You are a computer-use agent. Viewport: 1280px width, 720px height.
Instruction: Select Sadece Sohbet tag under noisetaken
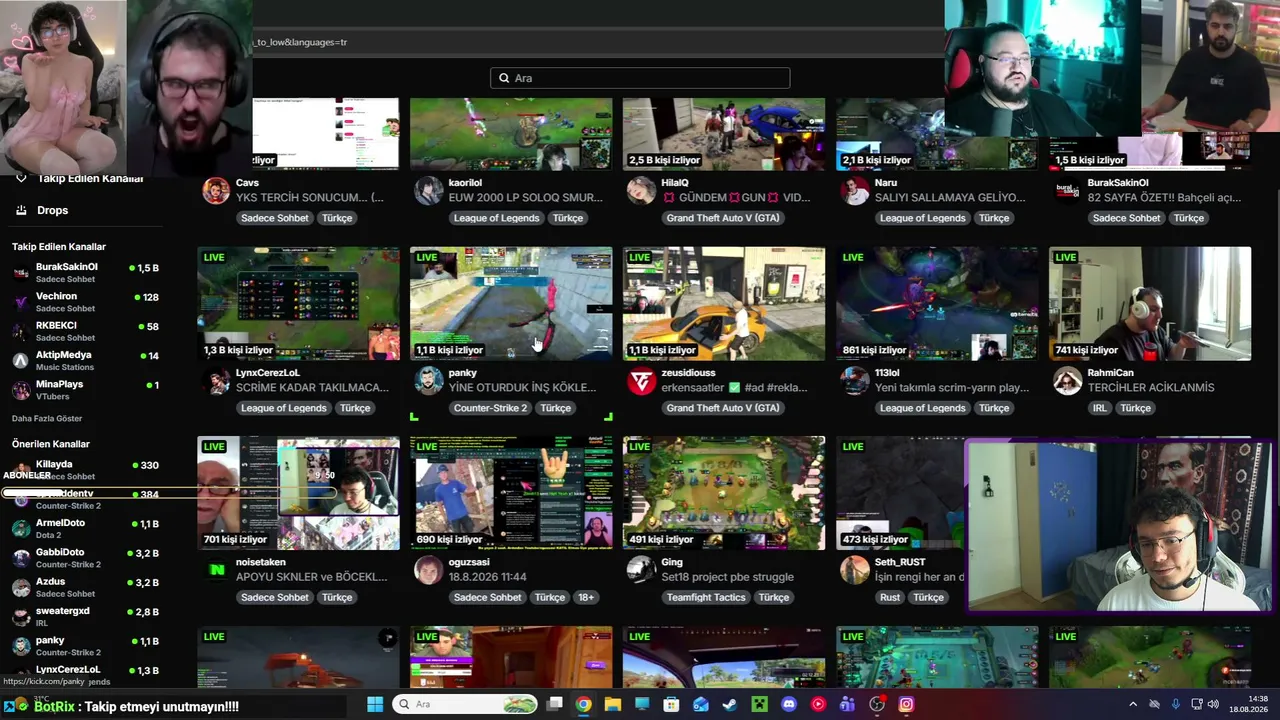coord(275,597)
